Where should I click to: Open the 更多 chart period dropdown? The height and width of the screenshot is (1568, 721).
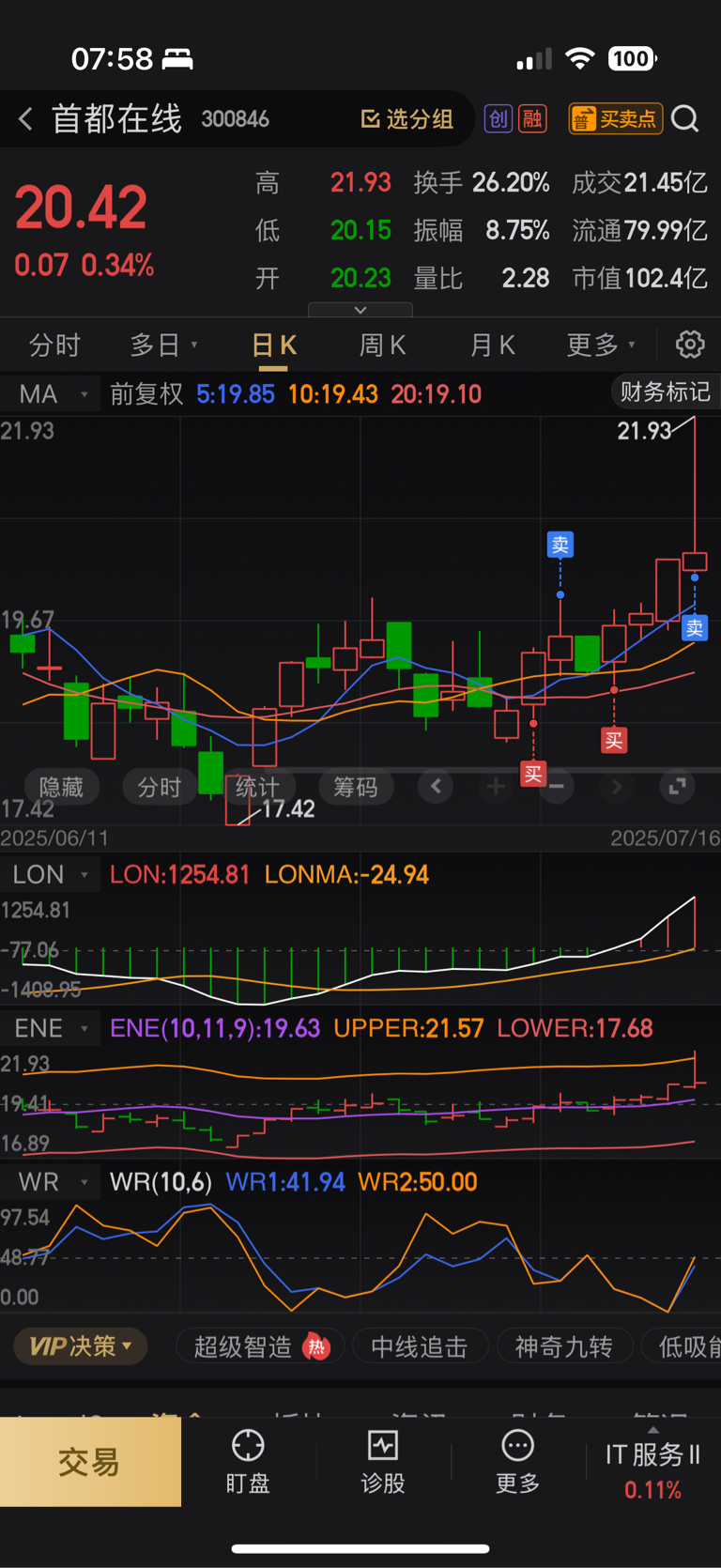pyautogui.click(x=601, y=346)
